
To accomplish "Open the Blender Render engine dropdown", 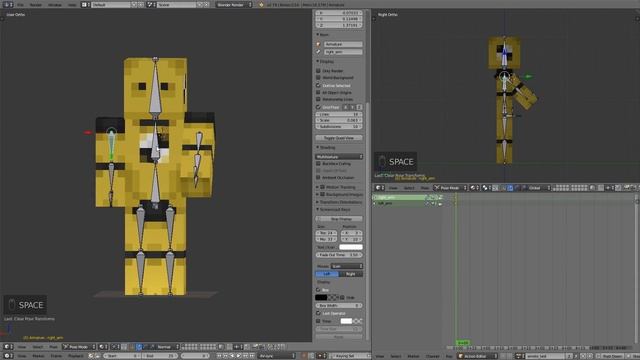I will [234, 4].
